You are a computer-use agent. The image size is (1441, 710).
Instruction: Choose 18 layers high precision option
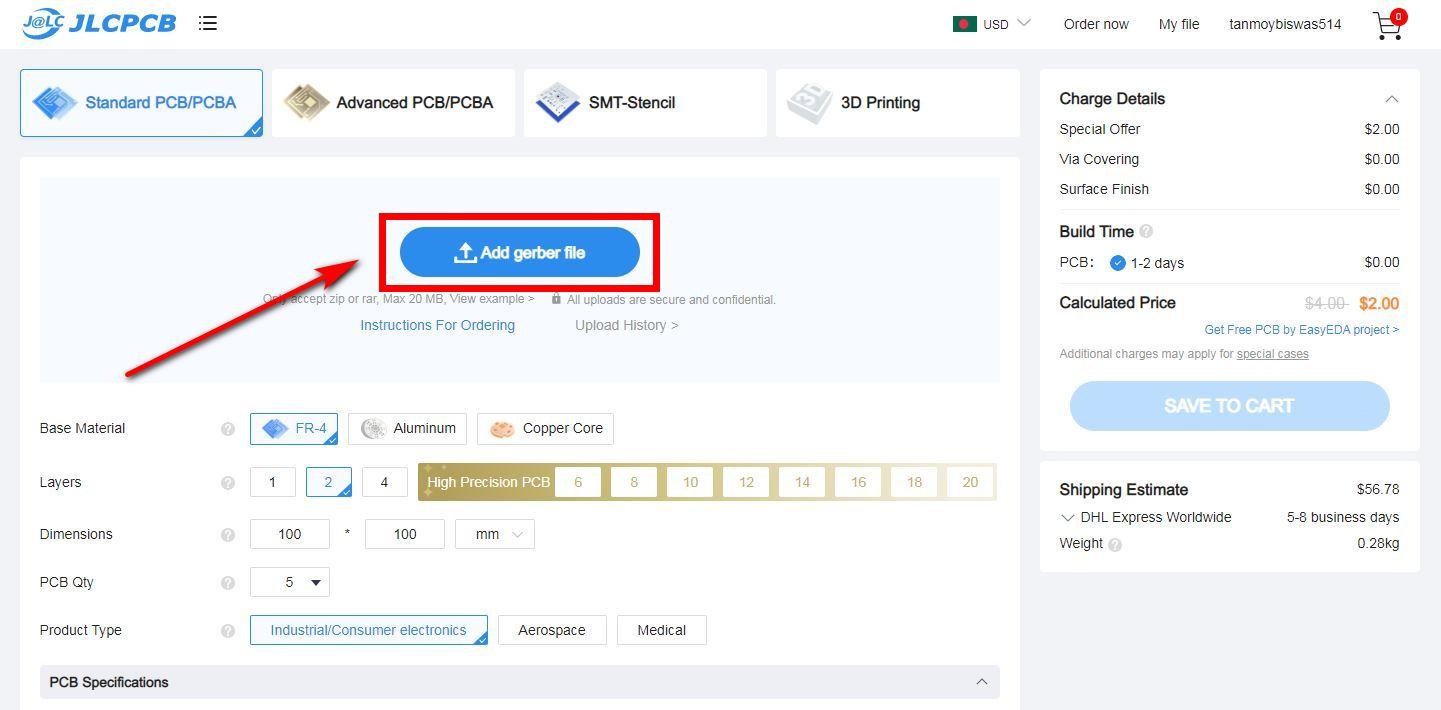click(x=914, y=482)
